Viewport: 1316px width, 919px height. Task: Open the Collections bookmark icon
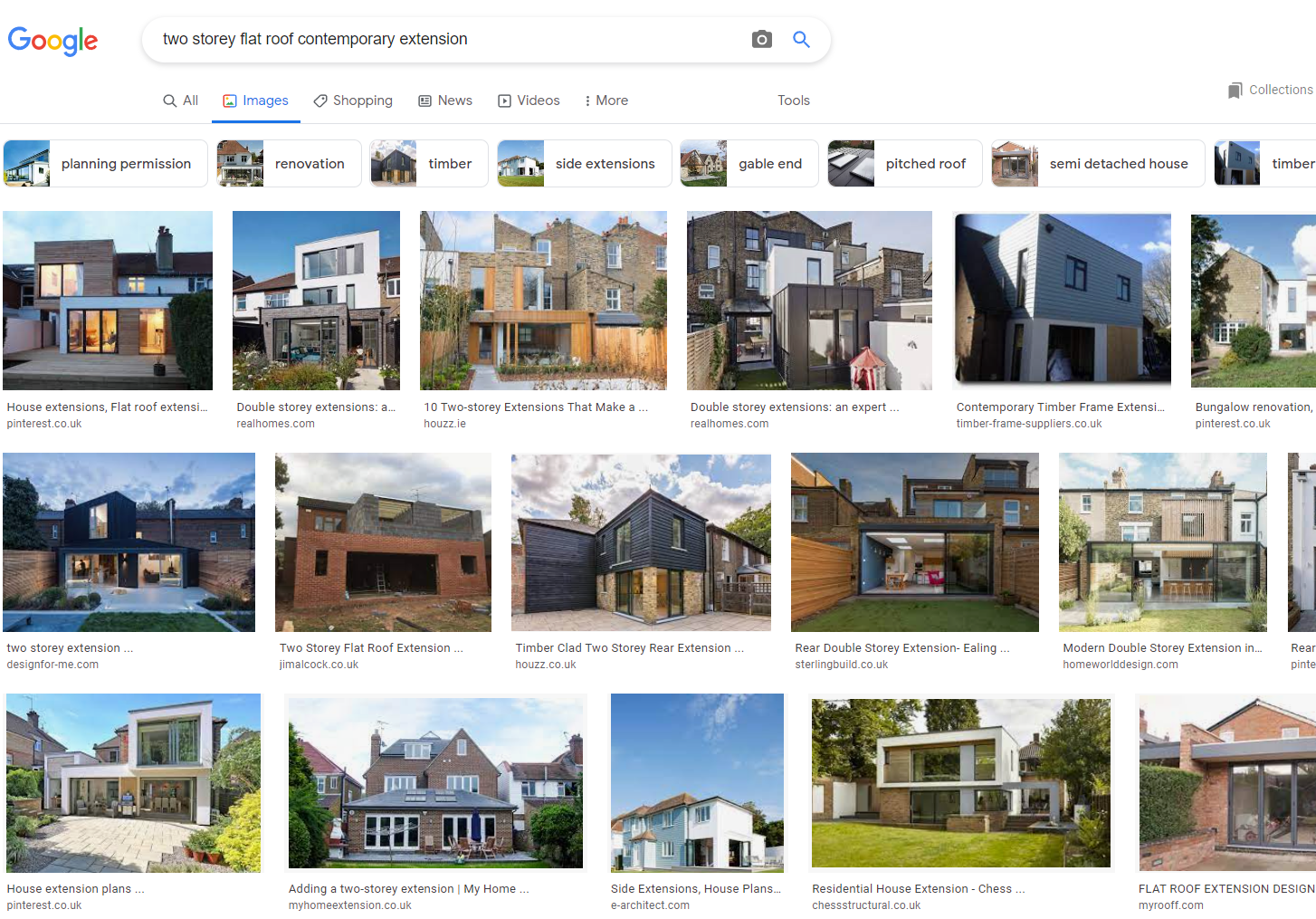pos(1235,91)
